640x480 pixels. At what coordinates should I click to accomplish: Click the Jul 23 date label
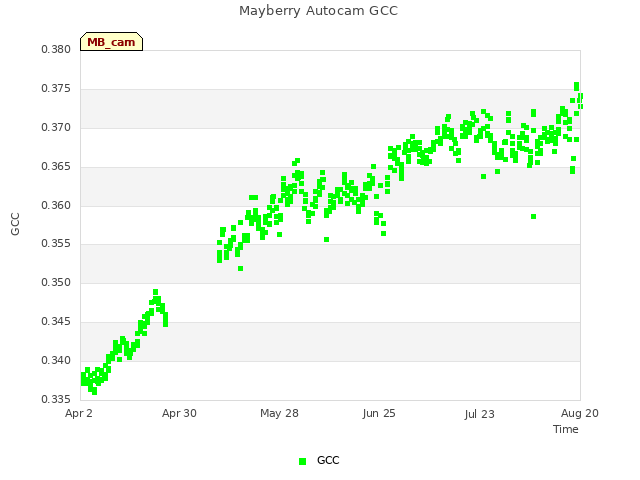click(480, 414)
